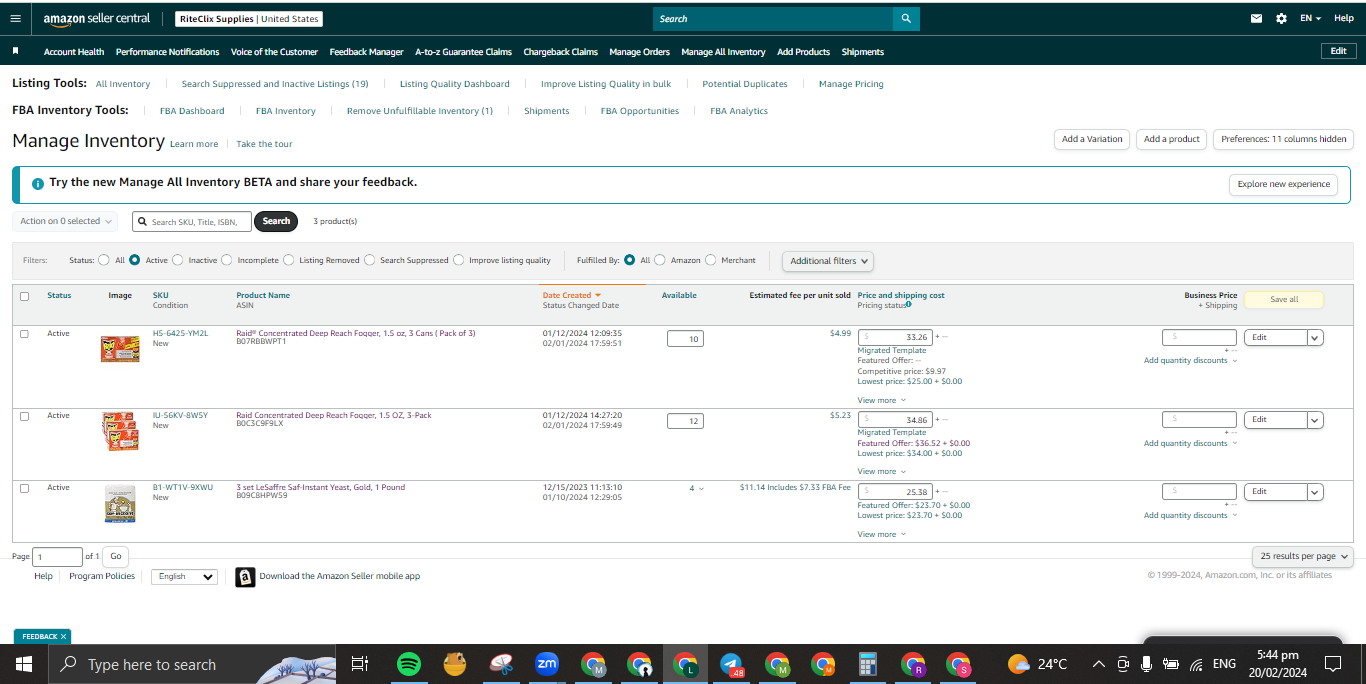
Task: Show hidden system tray icons
Action: coord(1098,664)
